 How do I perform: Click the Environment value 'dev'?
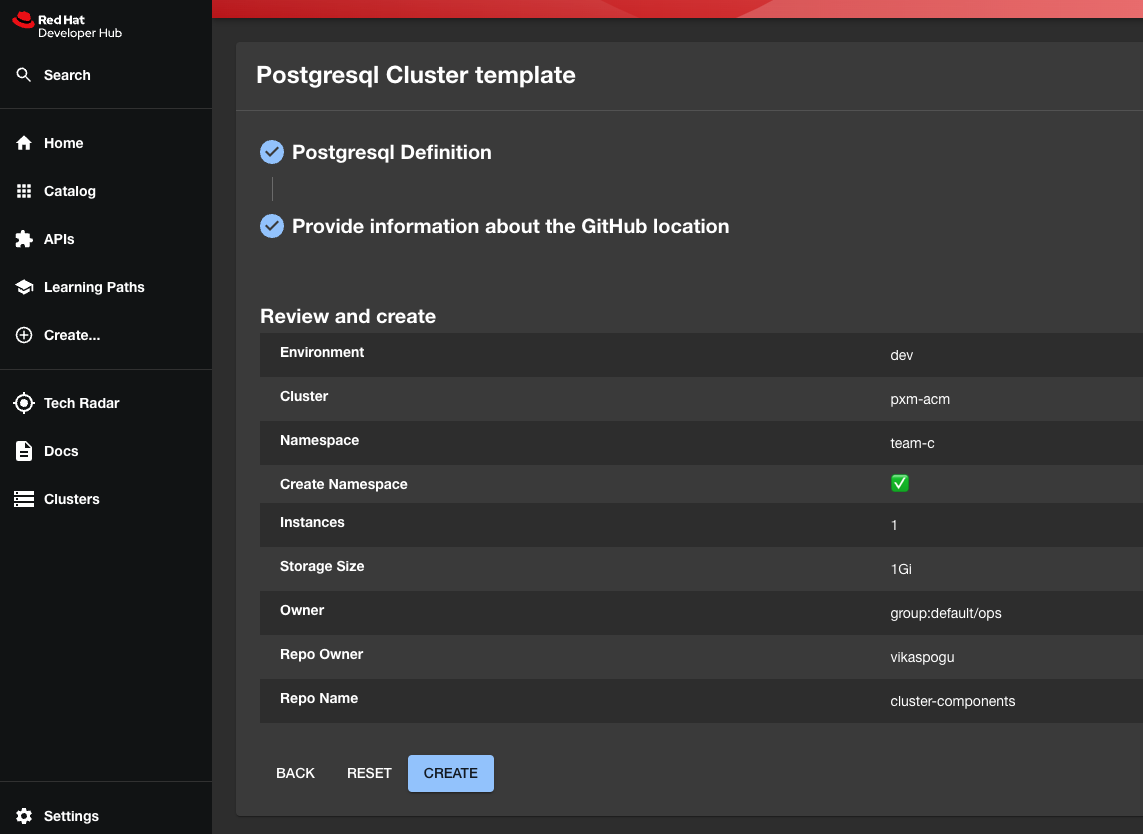point(902,356)
